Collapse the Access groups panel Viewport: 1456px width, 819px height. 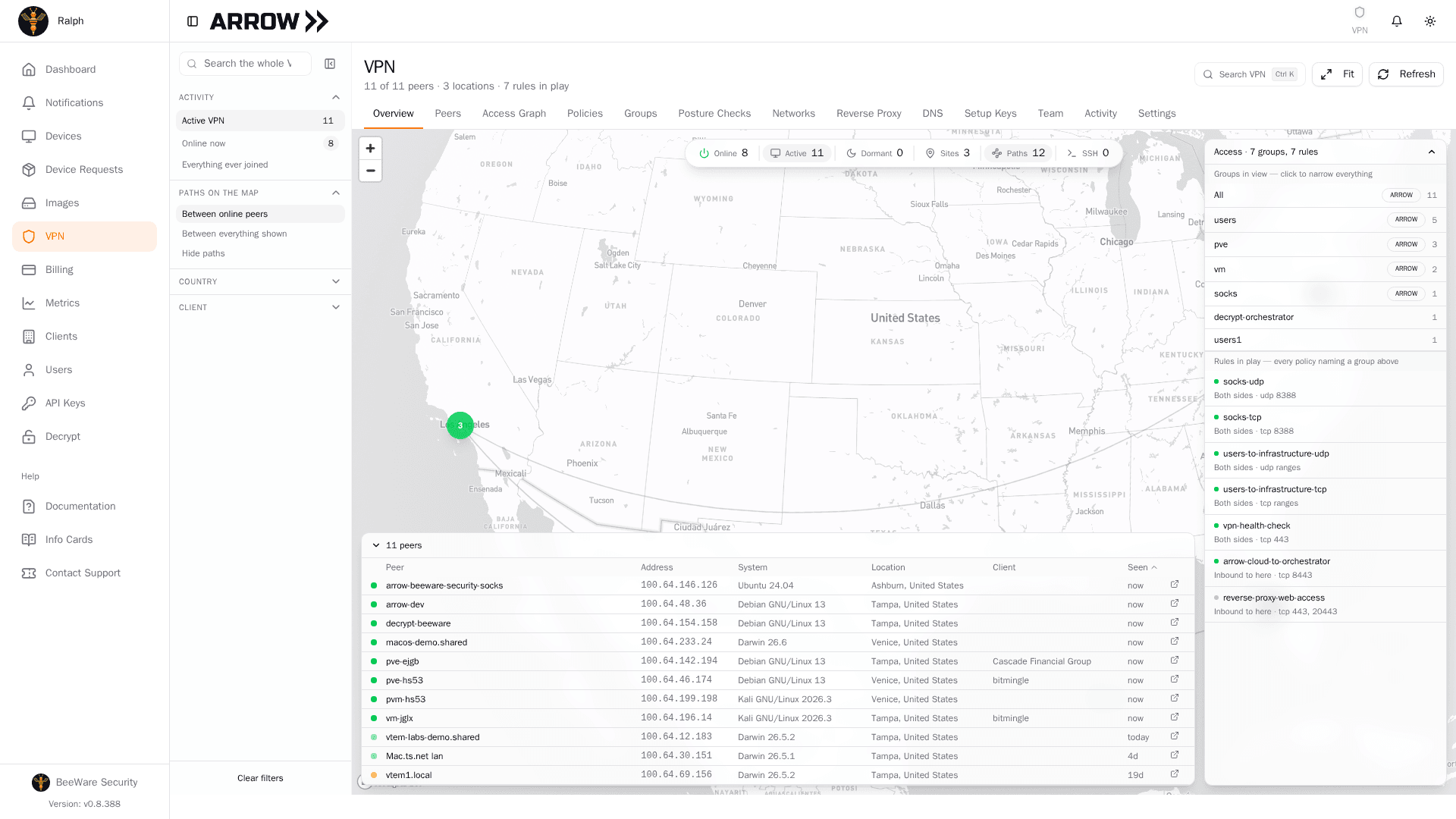pos(1432,152)
